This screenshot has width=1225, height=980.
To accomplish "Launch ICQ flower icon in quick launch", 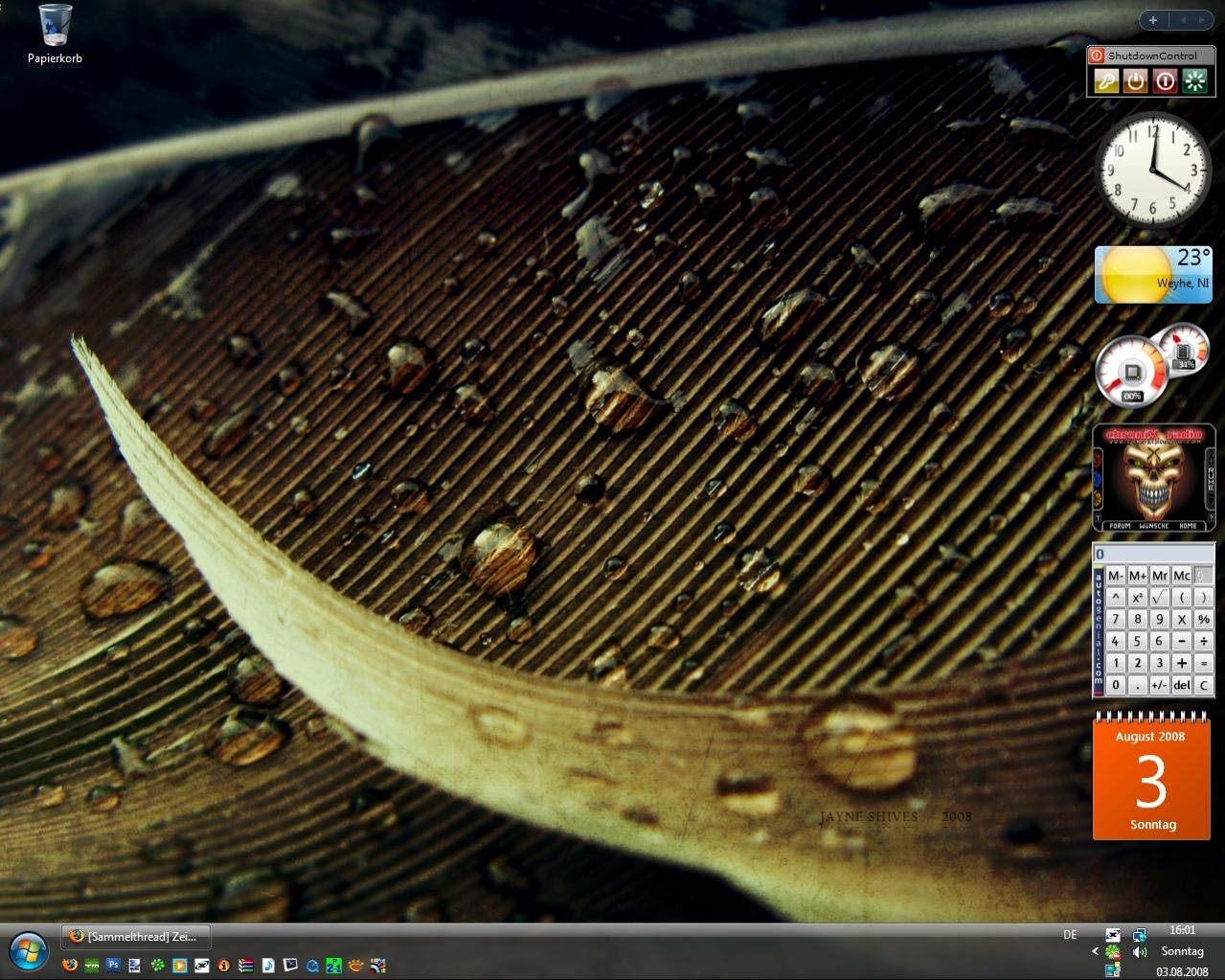I will click(158, 965).
